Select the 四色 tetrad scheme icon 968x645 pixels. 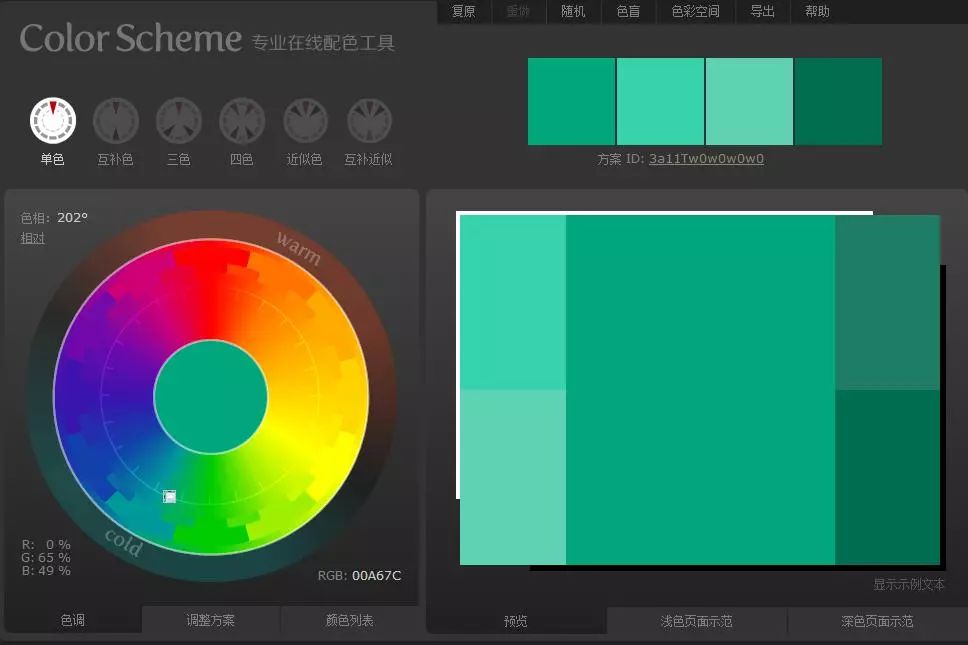(242, 120)
